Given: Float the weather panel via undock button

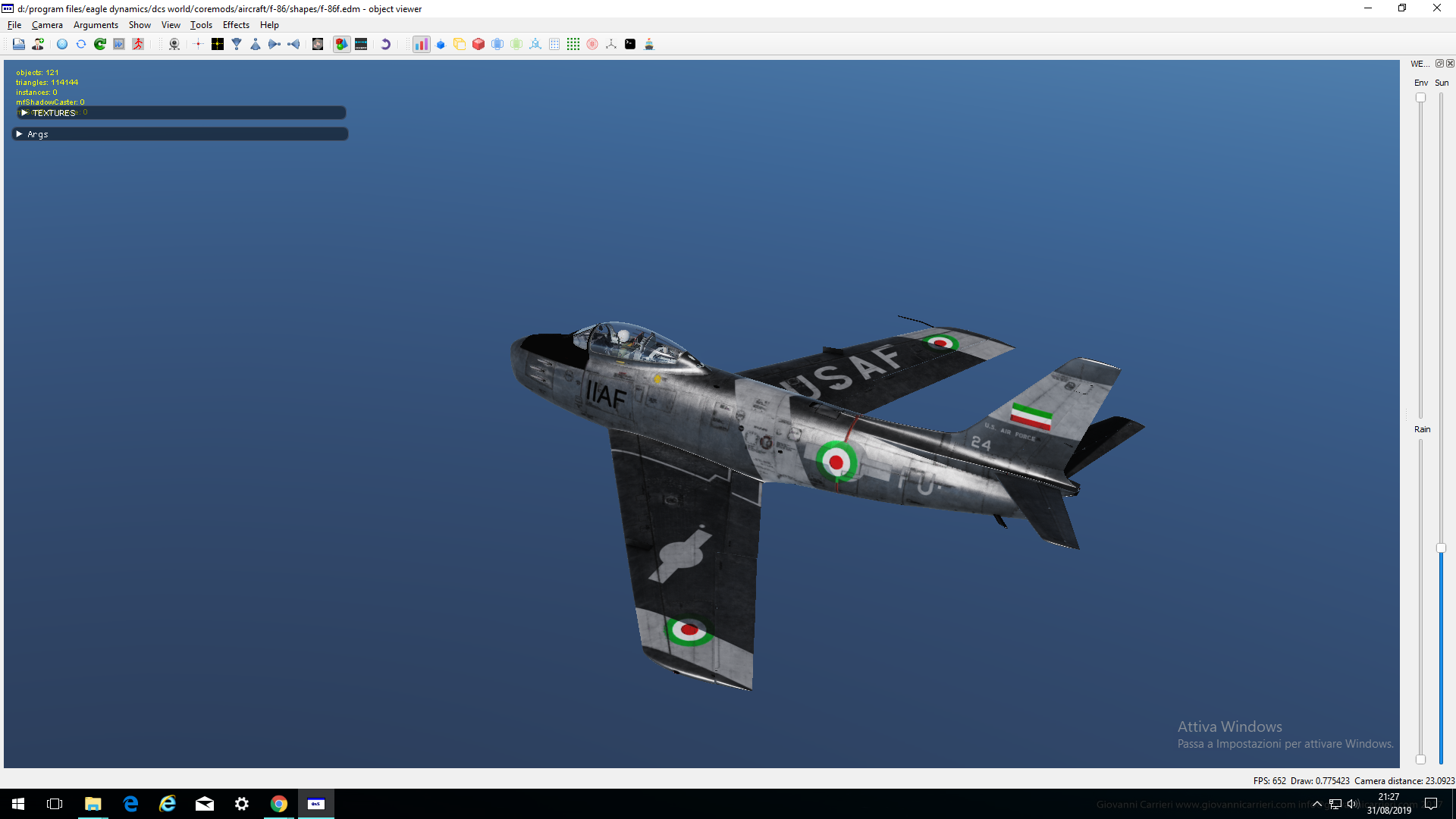Looking at the screenshot, I should pyautogui.click(x=1439, y=64).
